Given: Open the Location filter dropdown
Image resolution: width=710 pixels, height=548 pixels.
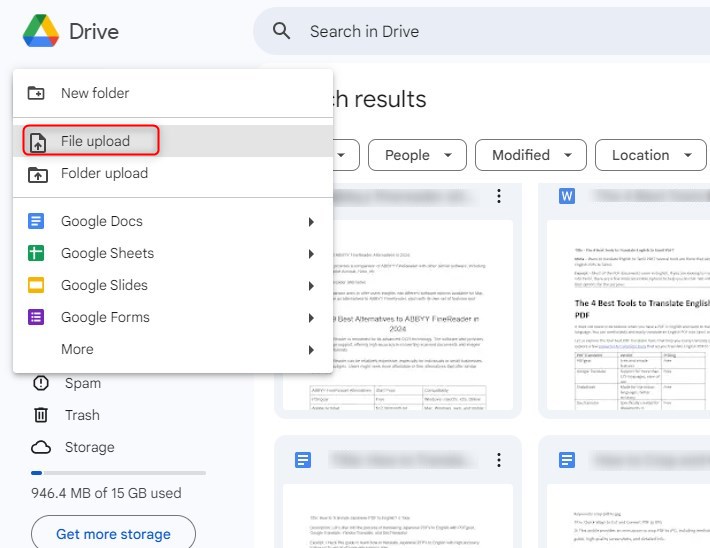Looking at the screenshot, I should 651,155.
